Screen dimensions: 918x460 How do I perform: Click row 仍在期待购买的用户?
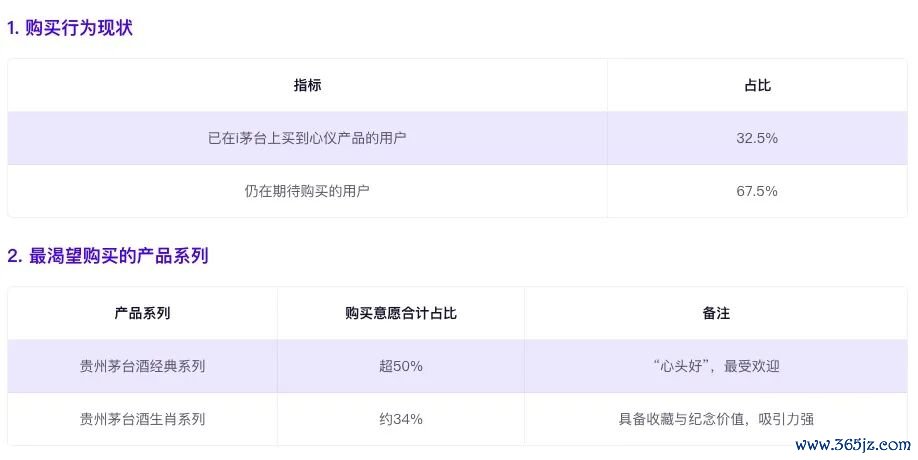coord(457,191)
